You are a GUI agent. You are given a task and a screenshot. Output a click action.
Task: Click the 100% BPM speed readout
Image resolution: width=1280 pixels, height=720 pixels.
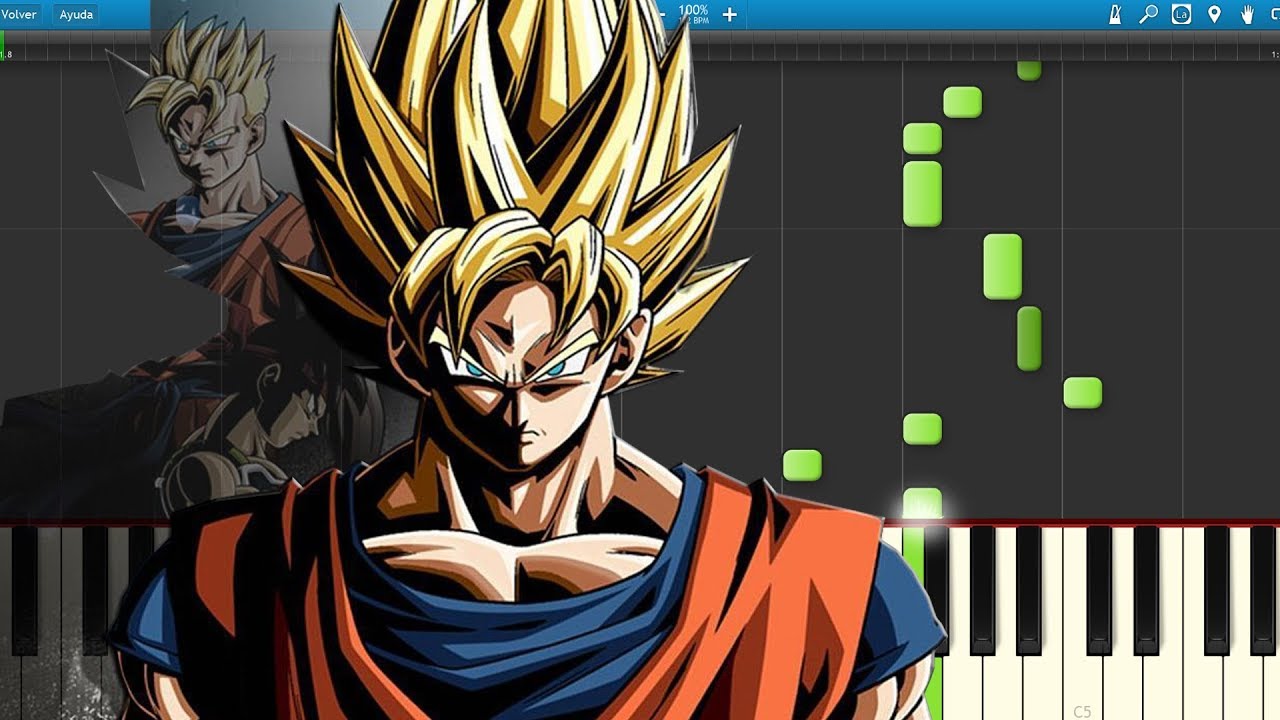(694, 14)
